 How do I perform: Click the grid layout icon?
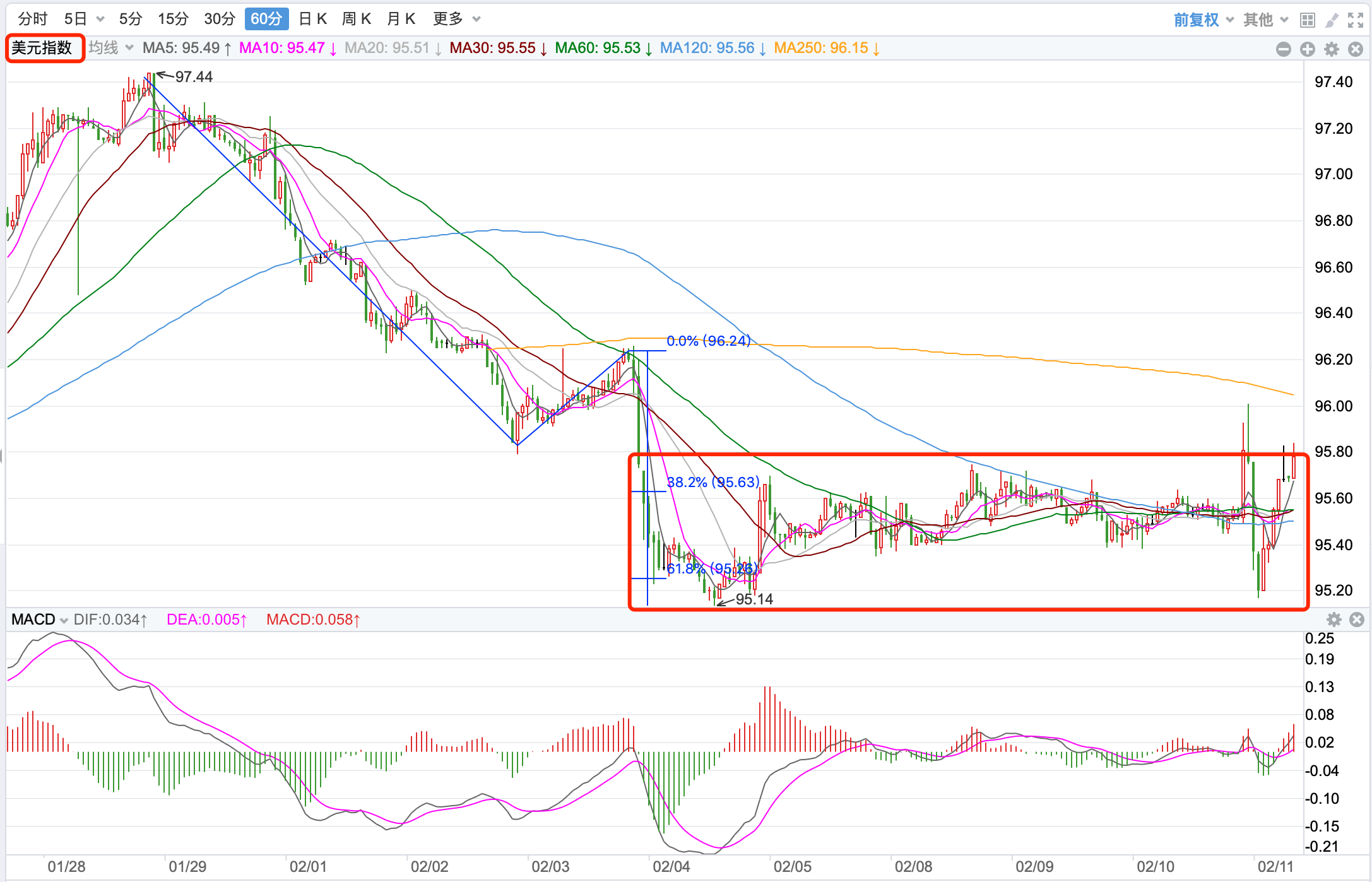coord(1308,20)
